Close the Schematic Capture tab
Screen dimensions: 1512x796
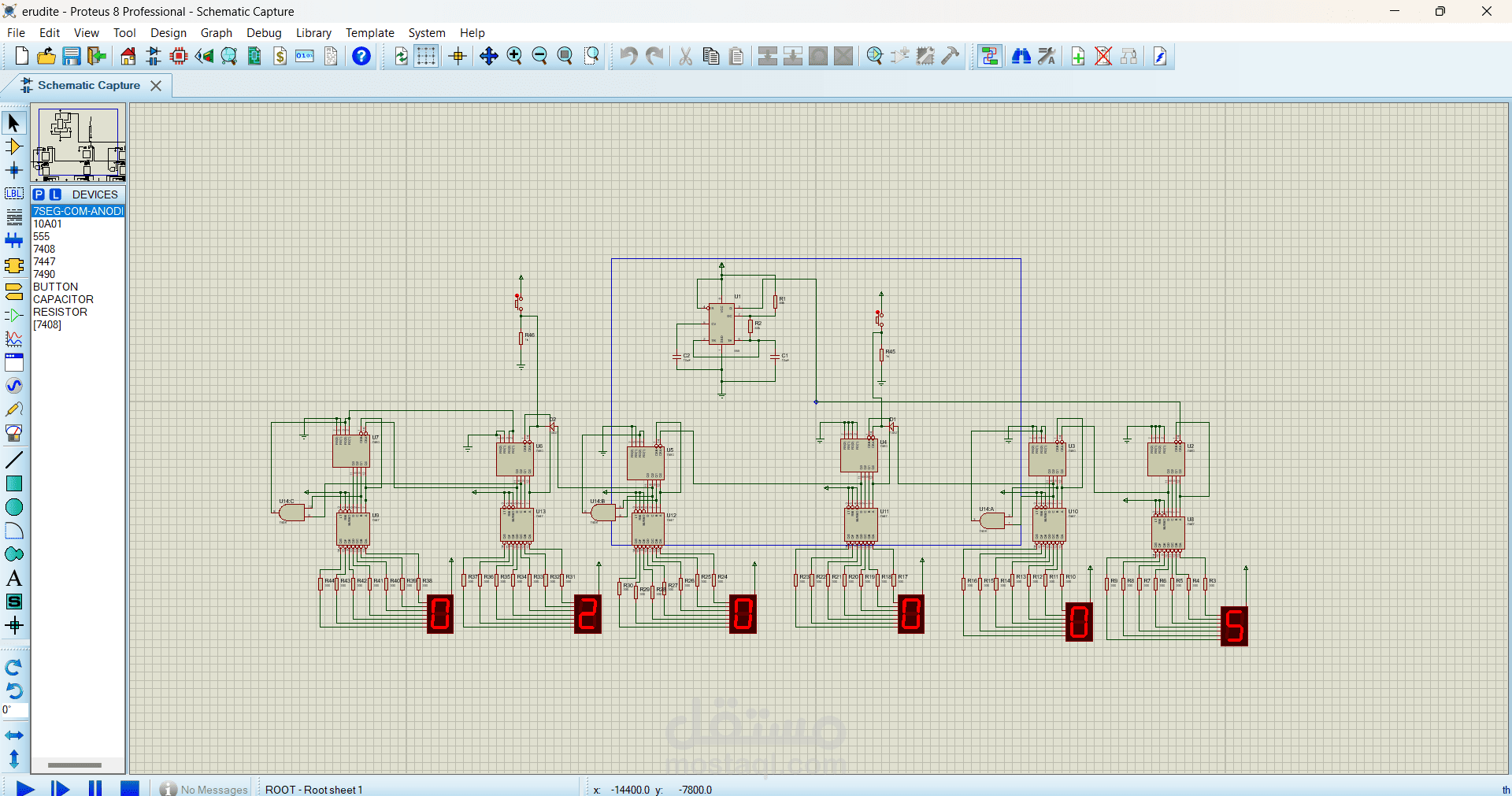pos(156,86)
